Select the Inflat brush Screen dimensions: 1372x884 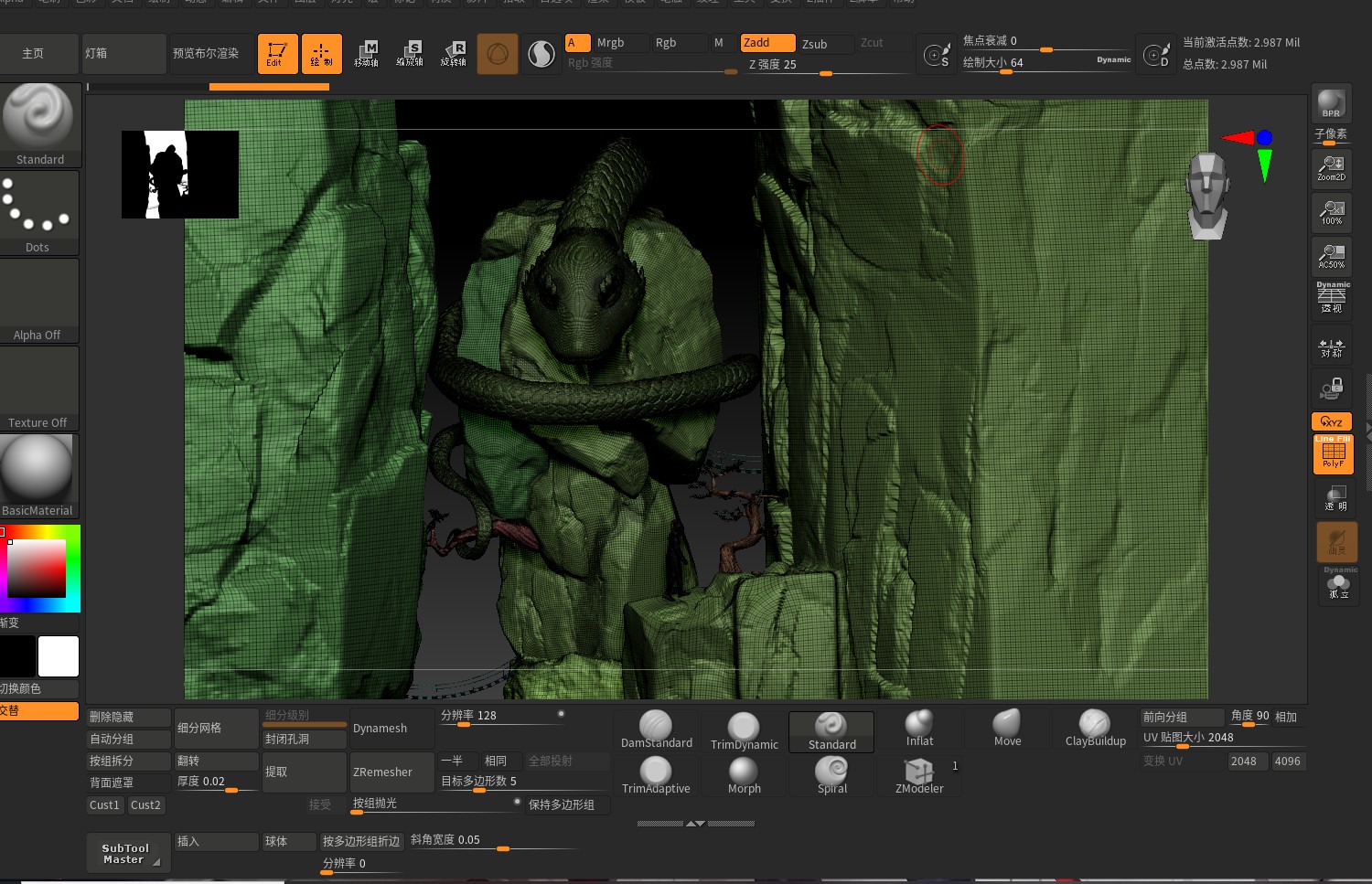click(919, 729)
